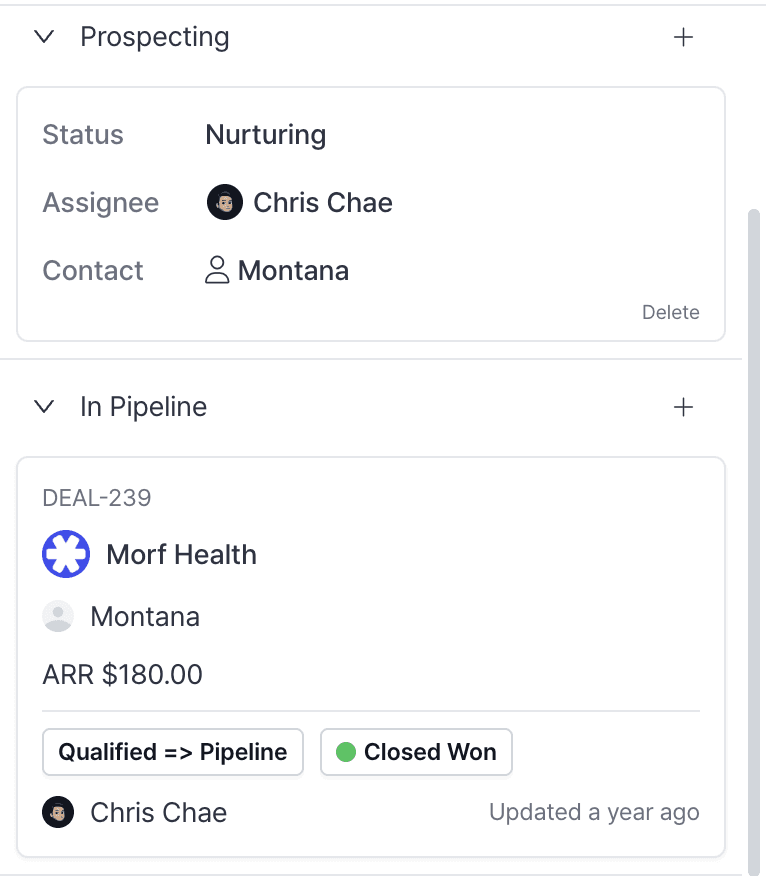
Task: Click the vertical scrollbar on the right
Action: (x=754, y=540)
